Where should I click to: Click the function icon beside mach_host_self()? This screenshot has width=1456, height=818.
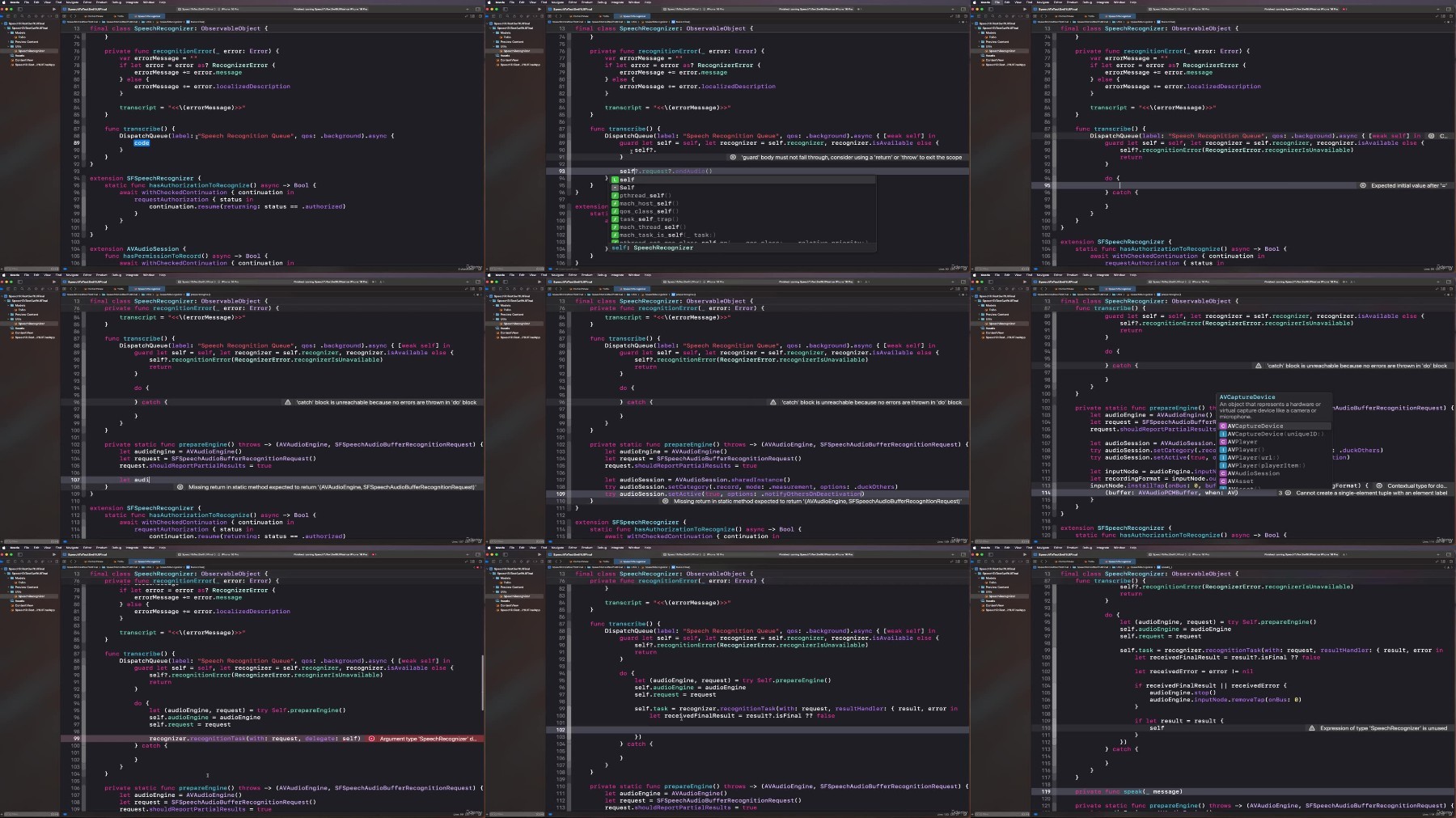pyautogui.click(x=615, y=203)
